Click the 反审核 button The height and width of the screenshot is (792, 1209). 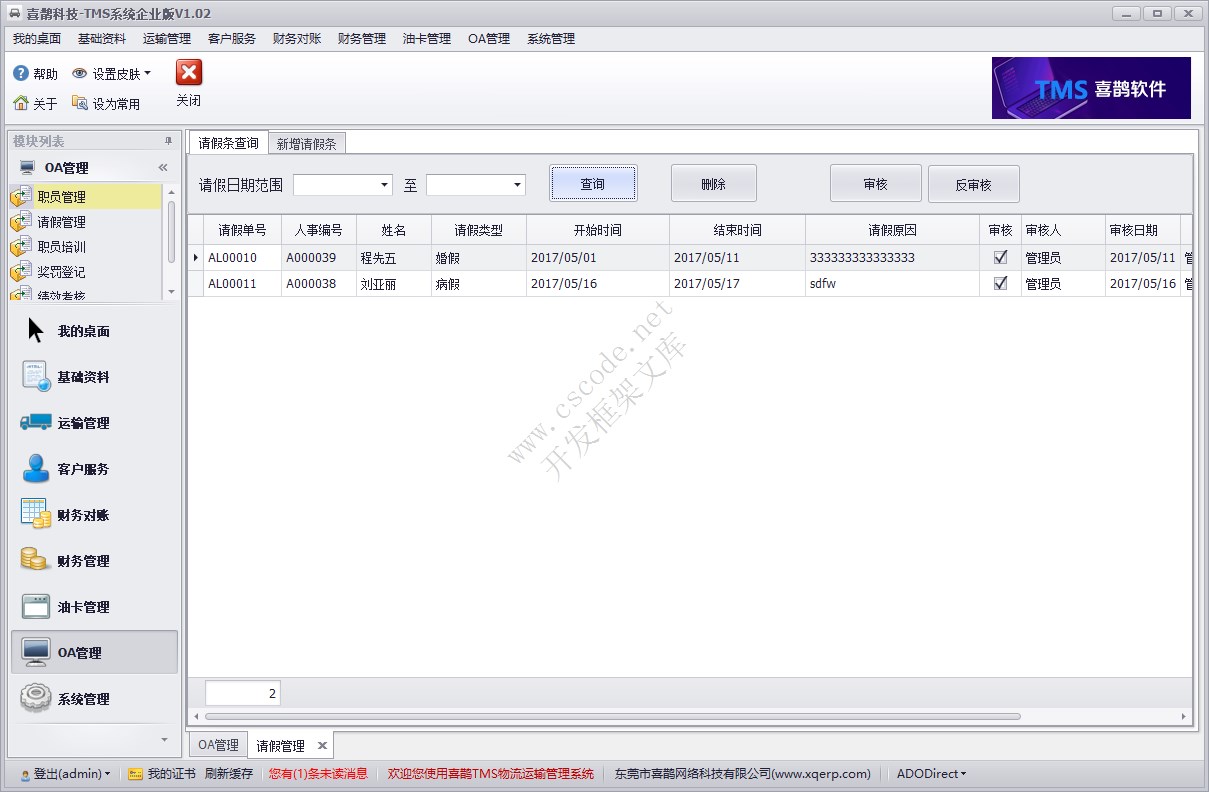973,184
